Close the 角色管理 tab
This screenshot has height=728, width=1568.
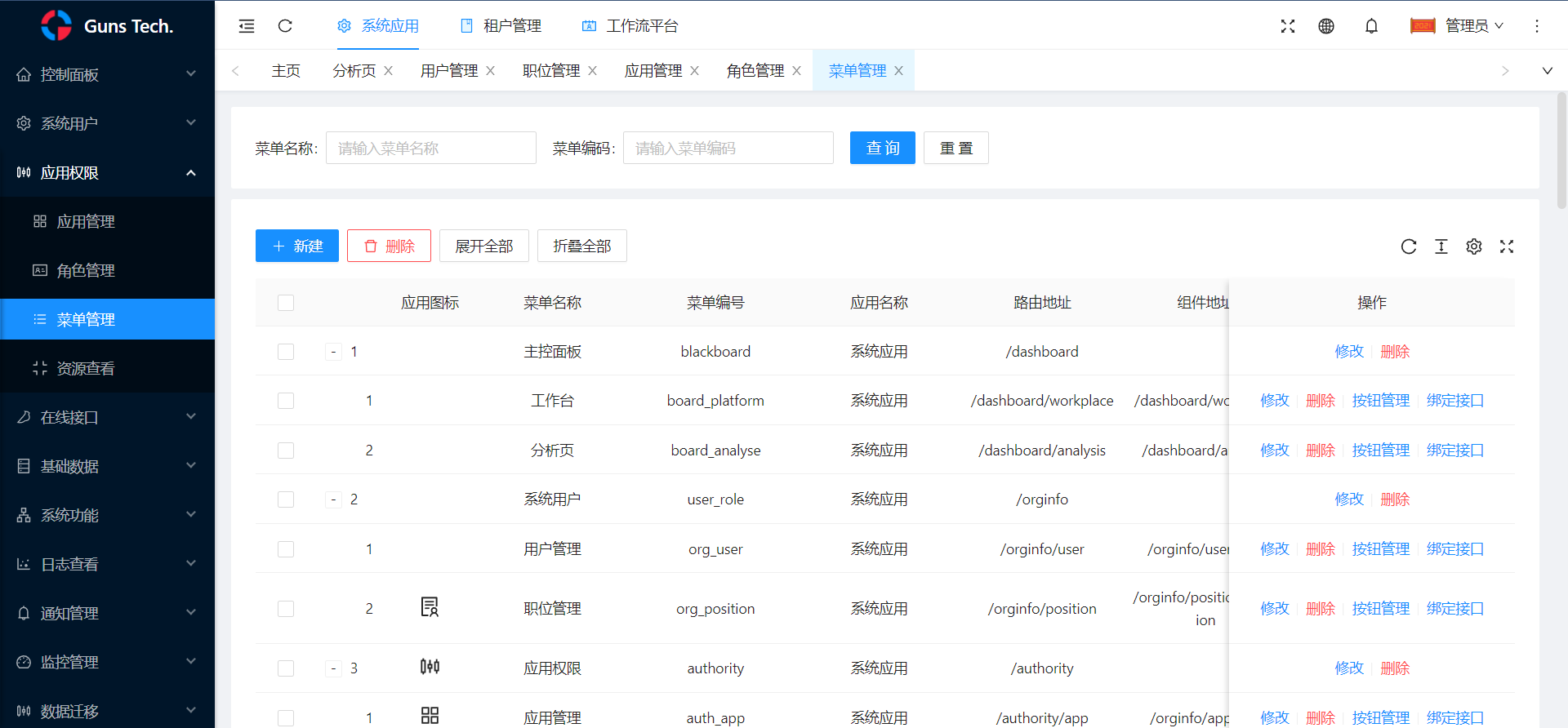point(797,71)
